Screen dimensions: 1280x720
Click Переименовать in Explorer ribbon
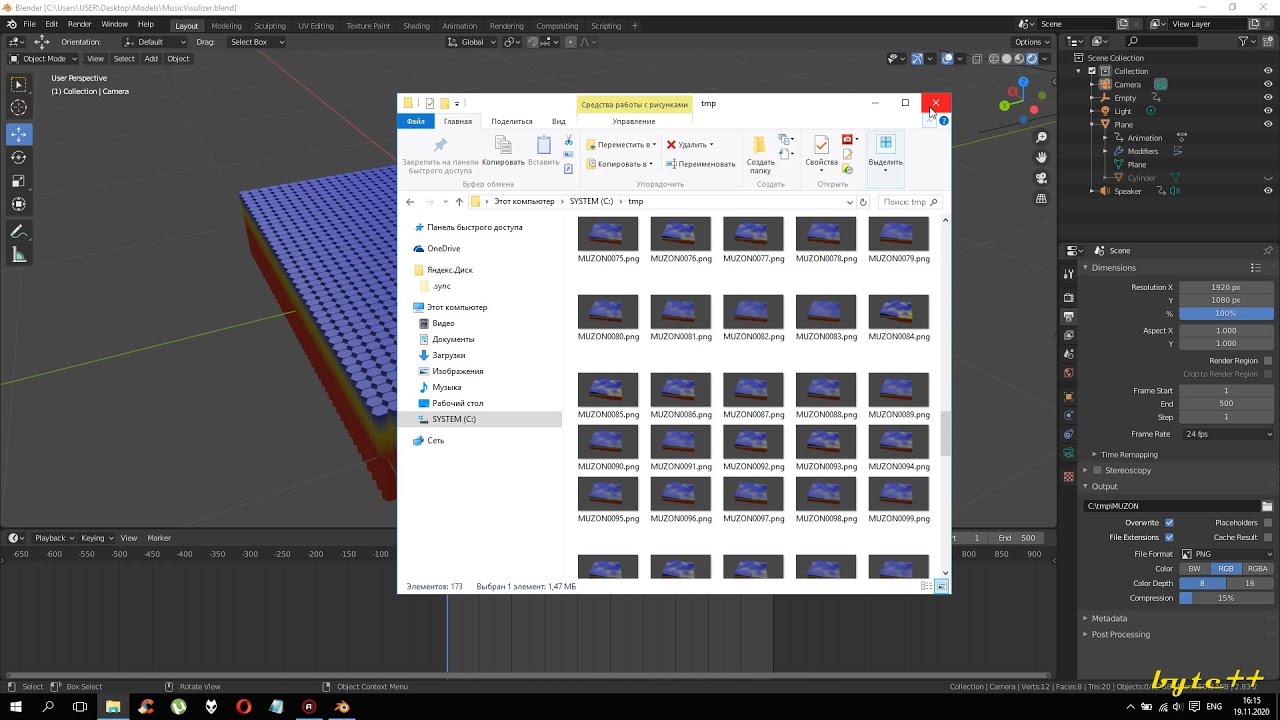(700, 164)
